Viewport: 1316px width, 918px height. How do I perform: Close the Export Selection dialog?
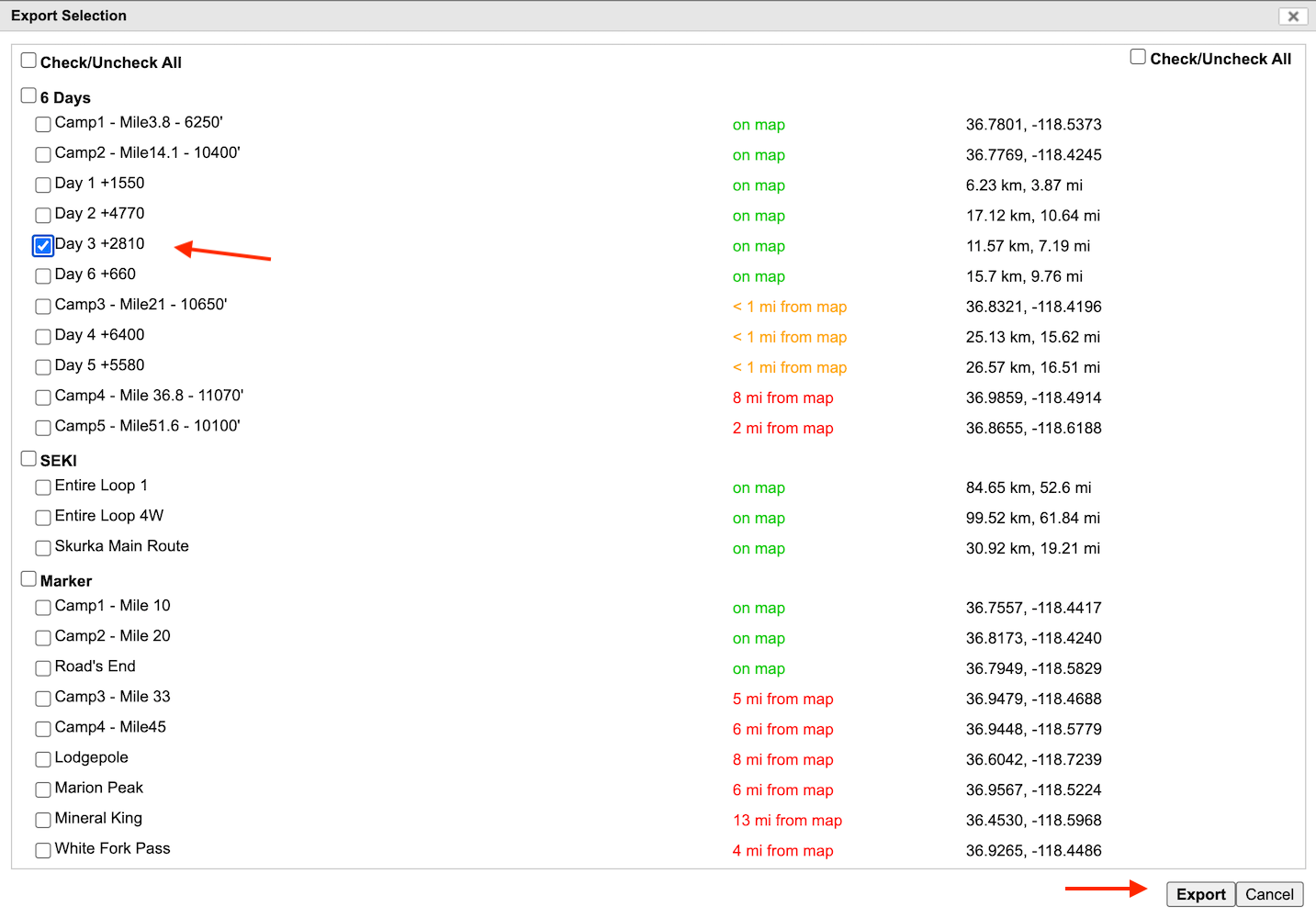(1293, 16)
